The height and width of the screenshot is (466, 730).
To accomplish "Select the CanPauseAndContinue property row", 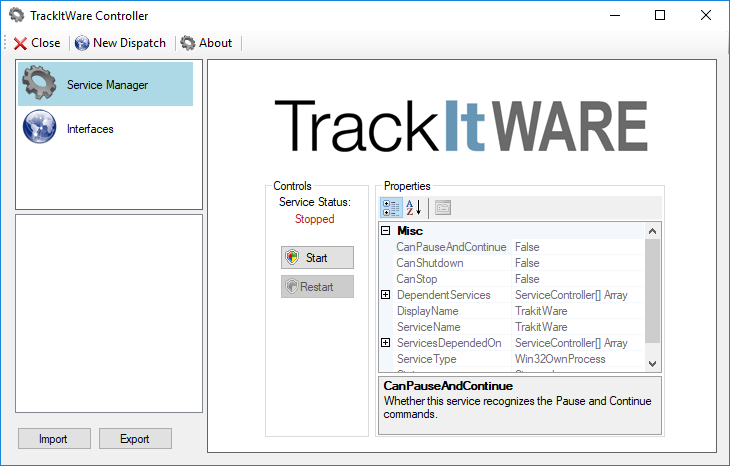I will coord(519,247).
